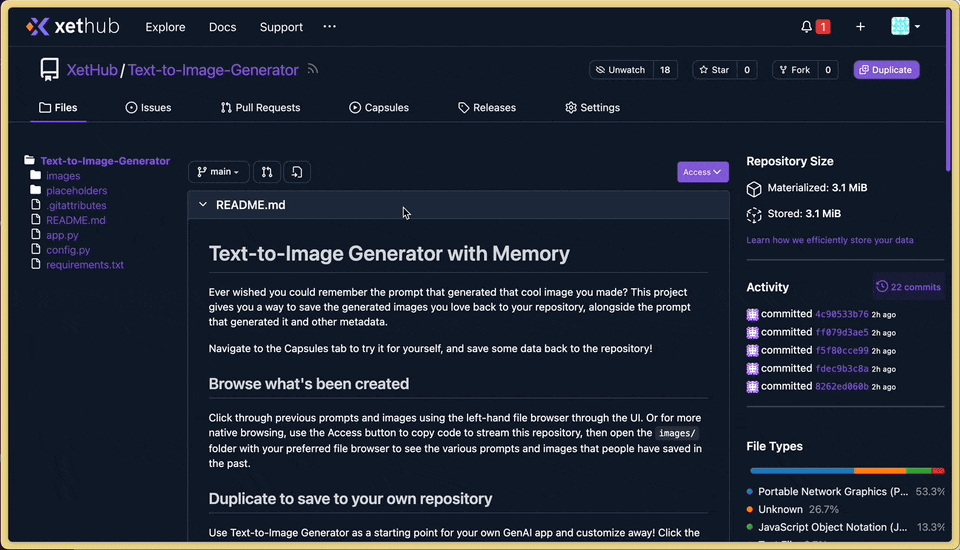The image size is (960, 550).
Task: Open the main branch dropdown
Action: [218, 172]
